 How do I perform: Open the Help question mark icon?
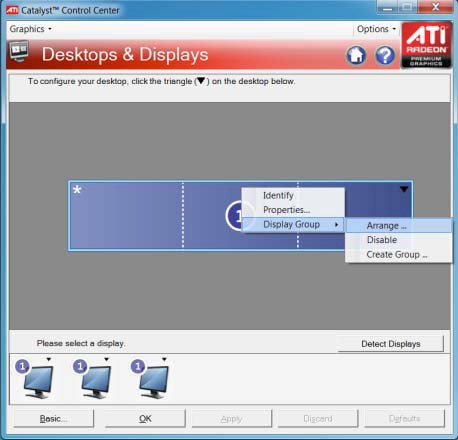pos(385,55)
